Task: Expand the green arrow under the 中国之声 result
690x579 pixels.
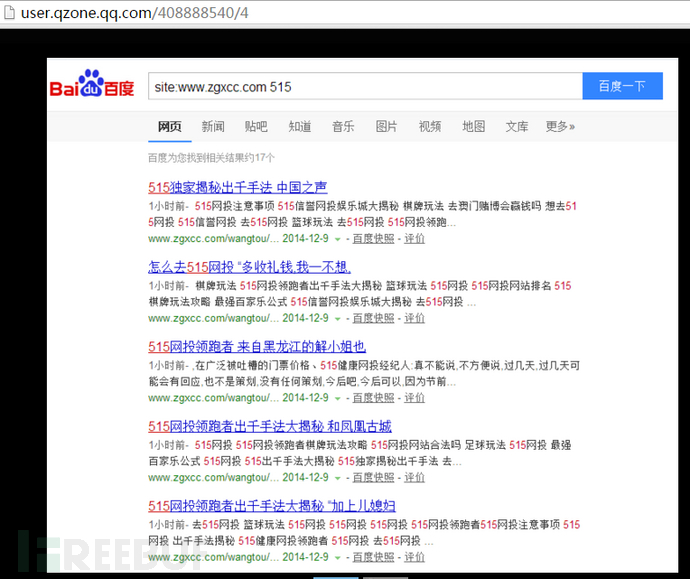Action: coord(338,239)
